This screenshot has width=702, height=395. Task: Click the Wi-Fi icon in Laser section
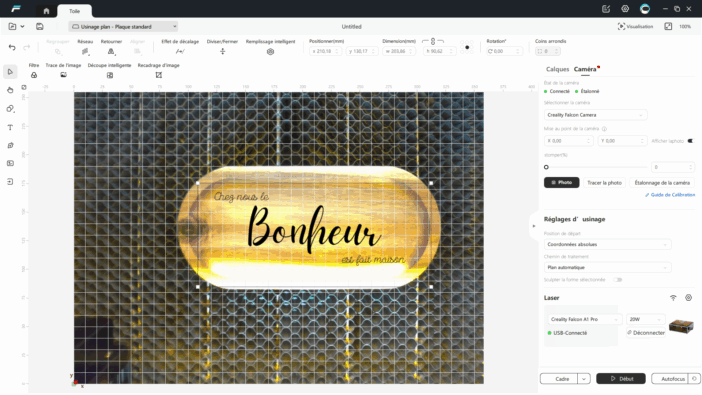673,298
